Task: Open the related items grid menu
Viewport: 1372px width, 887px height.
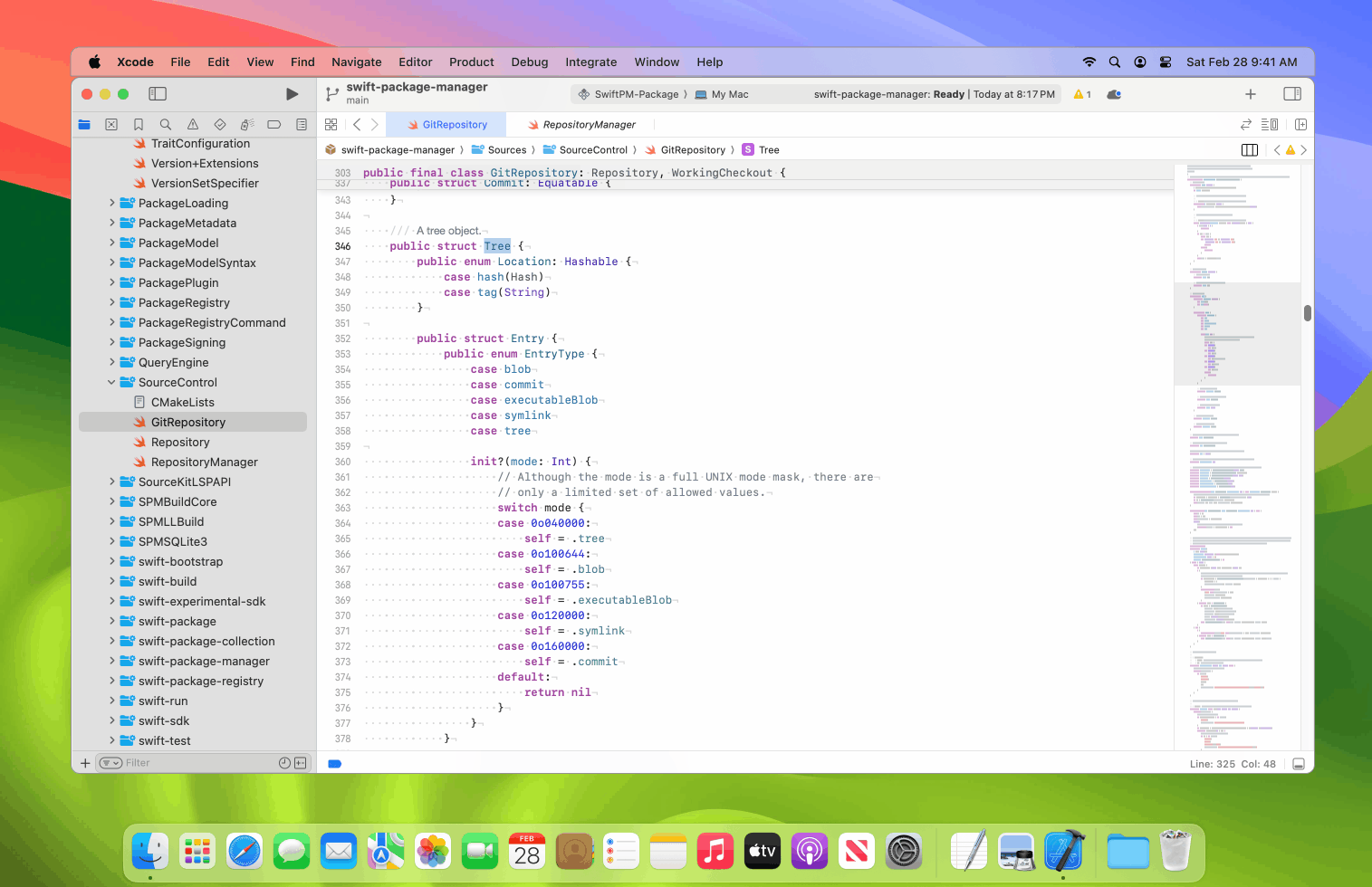Action: 331,124
